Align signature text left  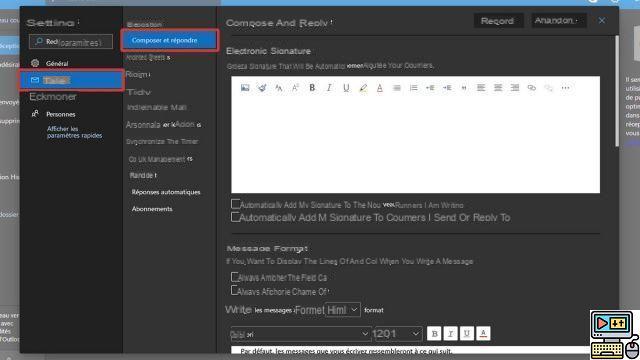(481, 88)
